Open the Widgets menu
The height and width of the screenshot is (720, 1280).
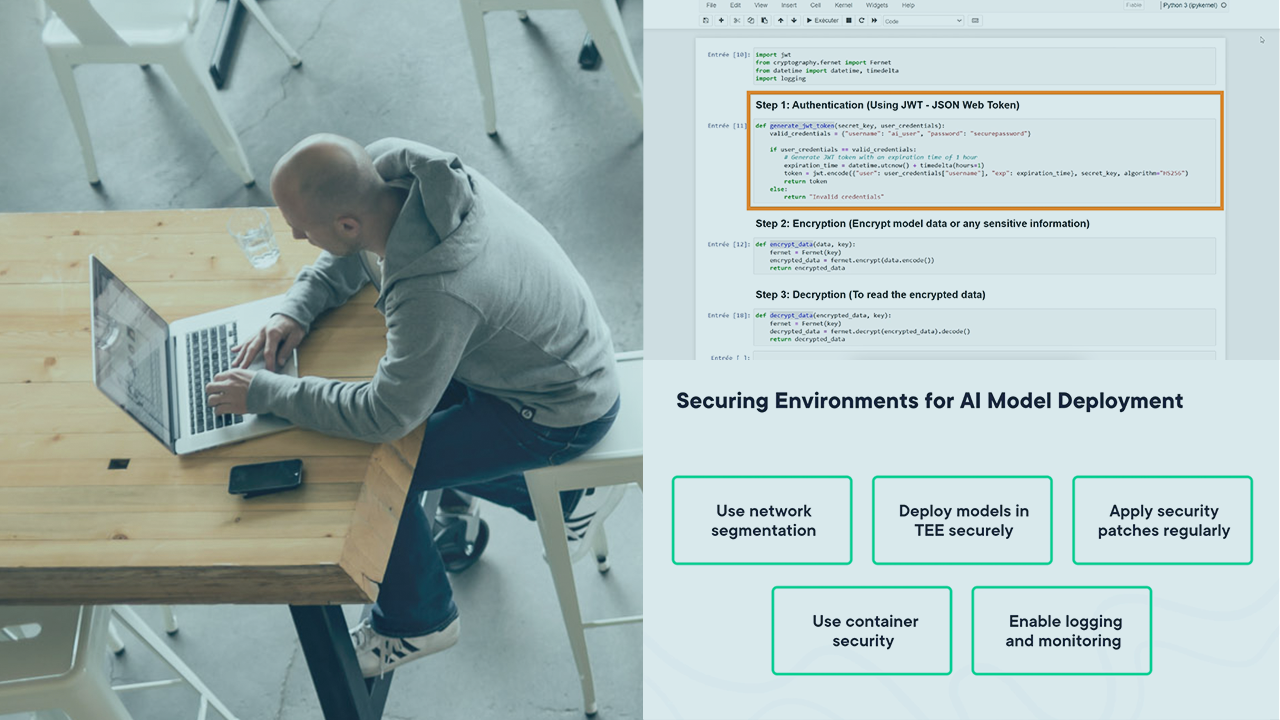pos(877,5)
